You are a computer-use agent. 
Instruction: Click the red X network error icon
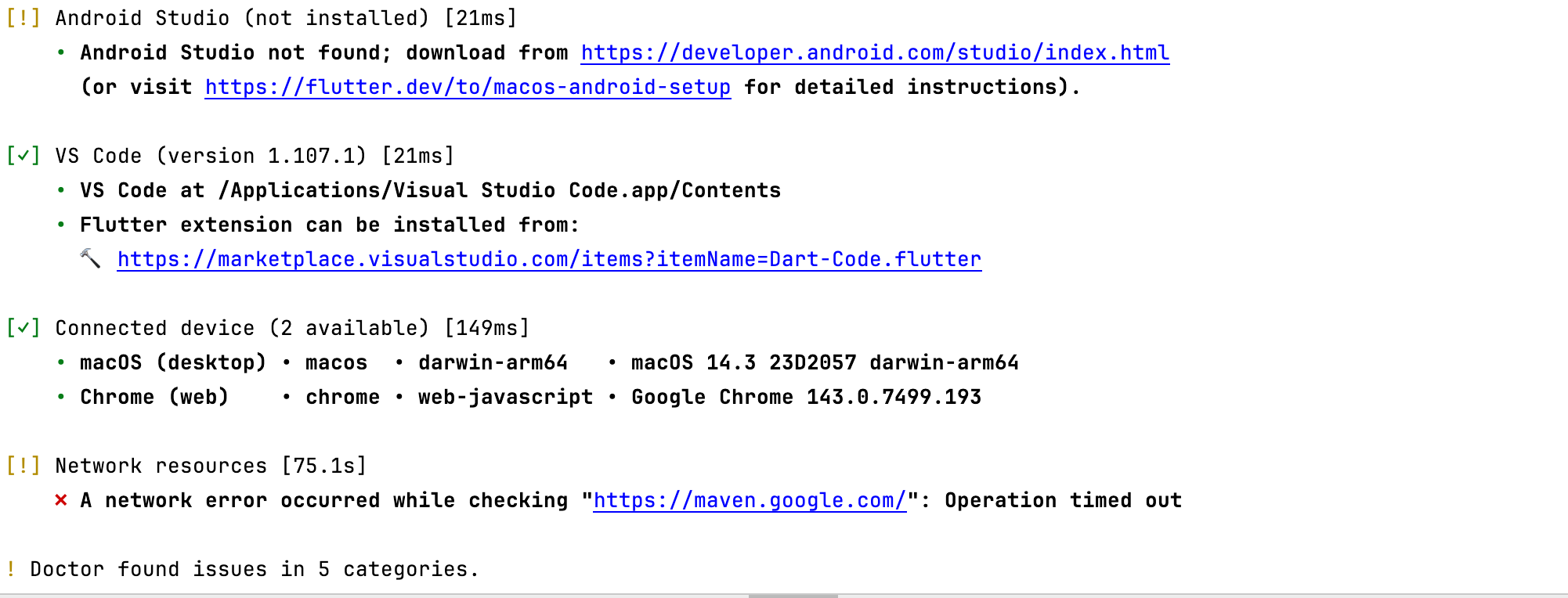tap(61, 500)
